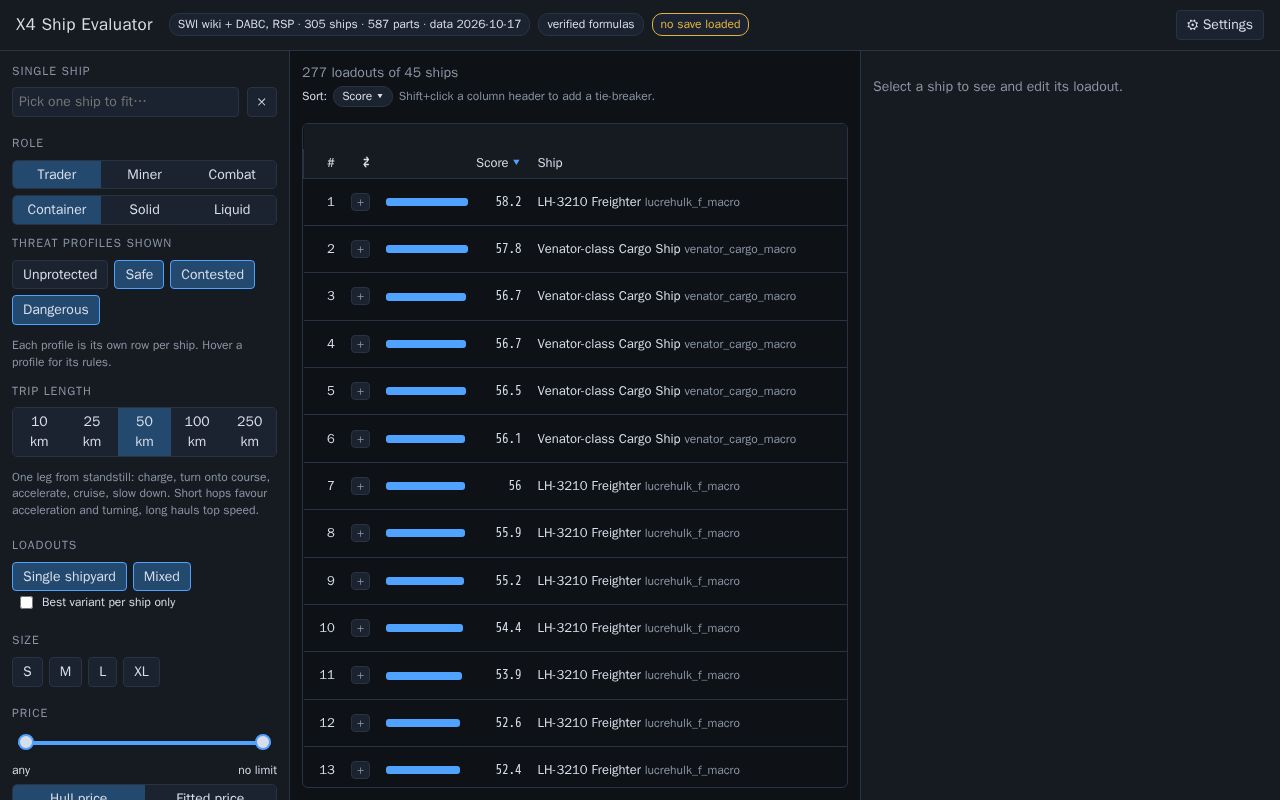Set trip length to 100 km
The image size is (1280, 800).
(197, 432)
